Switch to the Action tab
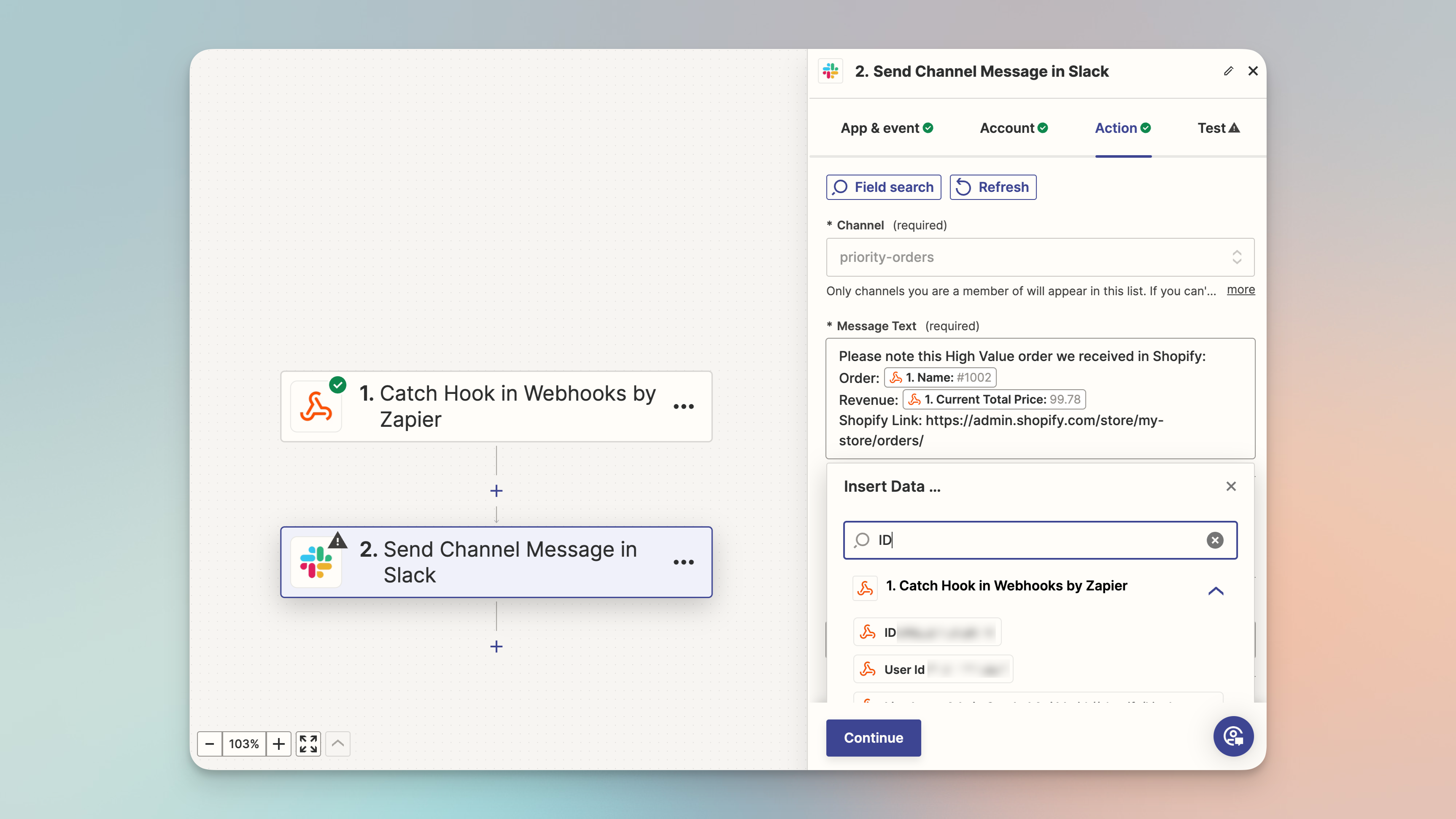The height and width of the screenshot is (819, 1456). (x=1123, y=128)
